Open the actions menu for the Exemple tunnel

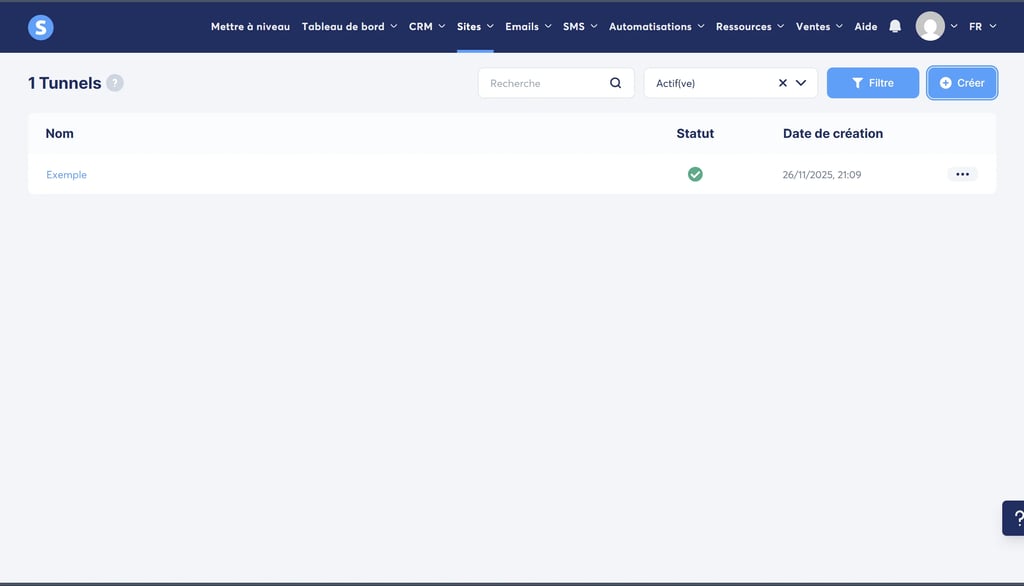[962, 174]
